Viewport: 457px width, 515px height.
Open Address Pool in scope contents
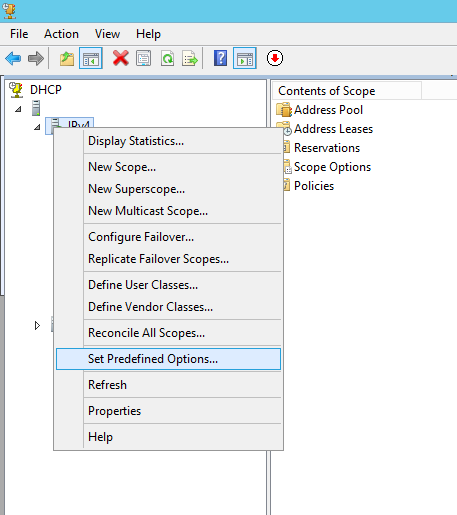(x=328, y=110)
